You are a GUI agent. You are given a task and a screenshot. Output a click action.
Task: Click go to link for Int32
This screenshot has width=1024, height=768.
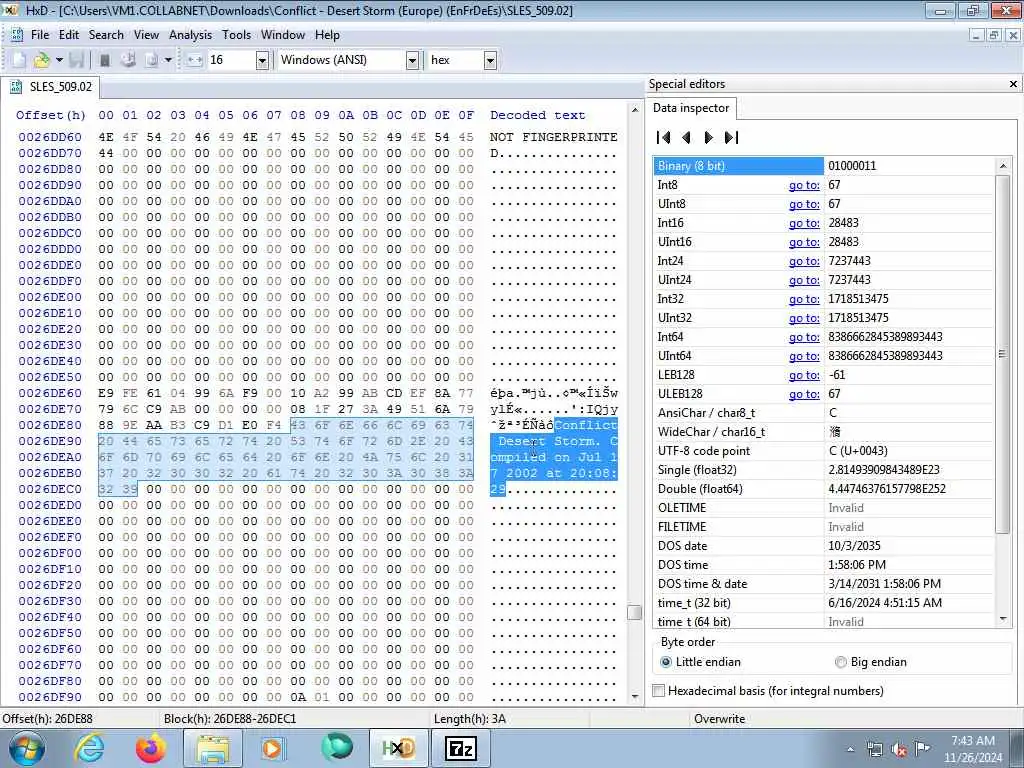pyautogui.click(x=803, y=298)
